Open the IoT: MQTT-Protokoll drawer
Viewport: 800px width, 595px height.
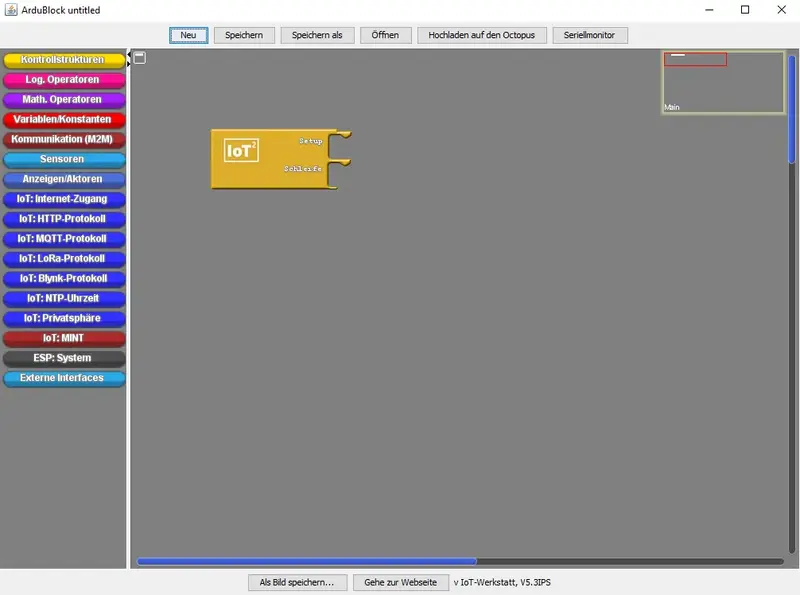click(x=63, y=239)
